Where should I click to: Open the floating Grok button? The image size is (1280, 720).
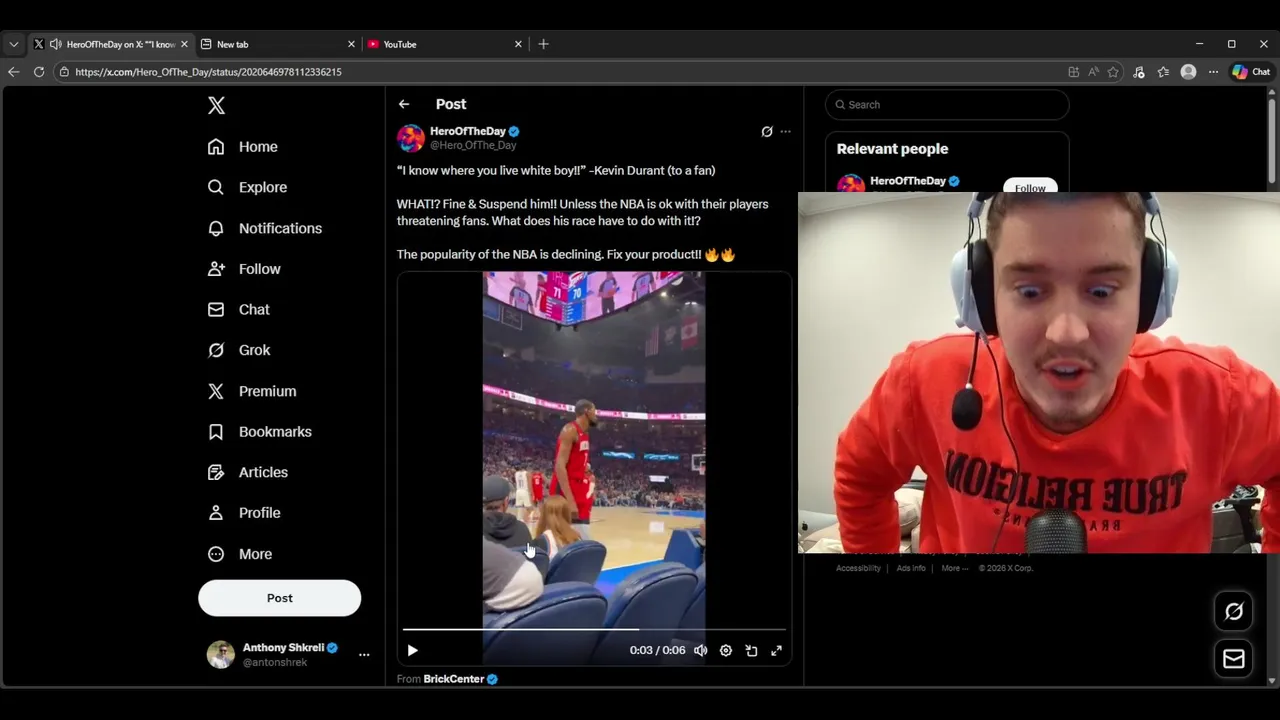1233,612
